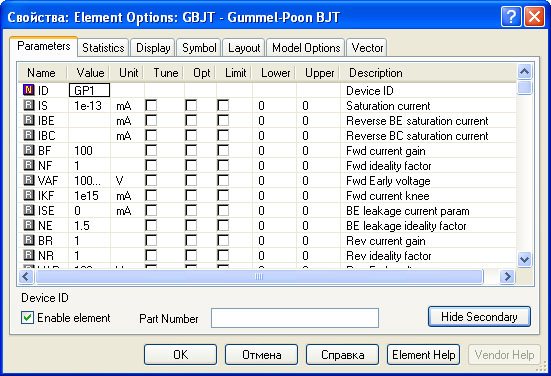Screen dimensions: 551x376
Task: Click the R icon beside NR
Action: coord(28,255)
